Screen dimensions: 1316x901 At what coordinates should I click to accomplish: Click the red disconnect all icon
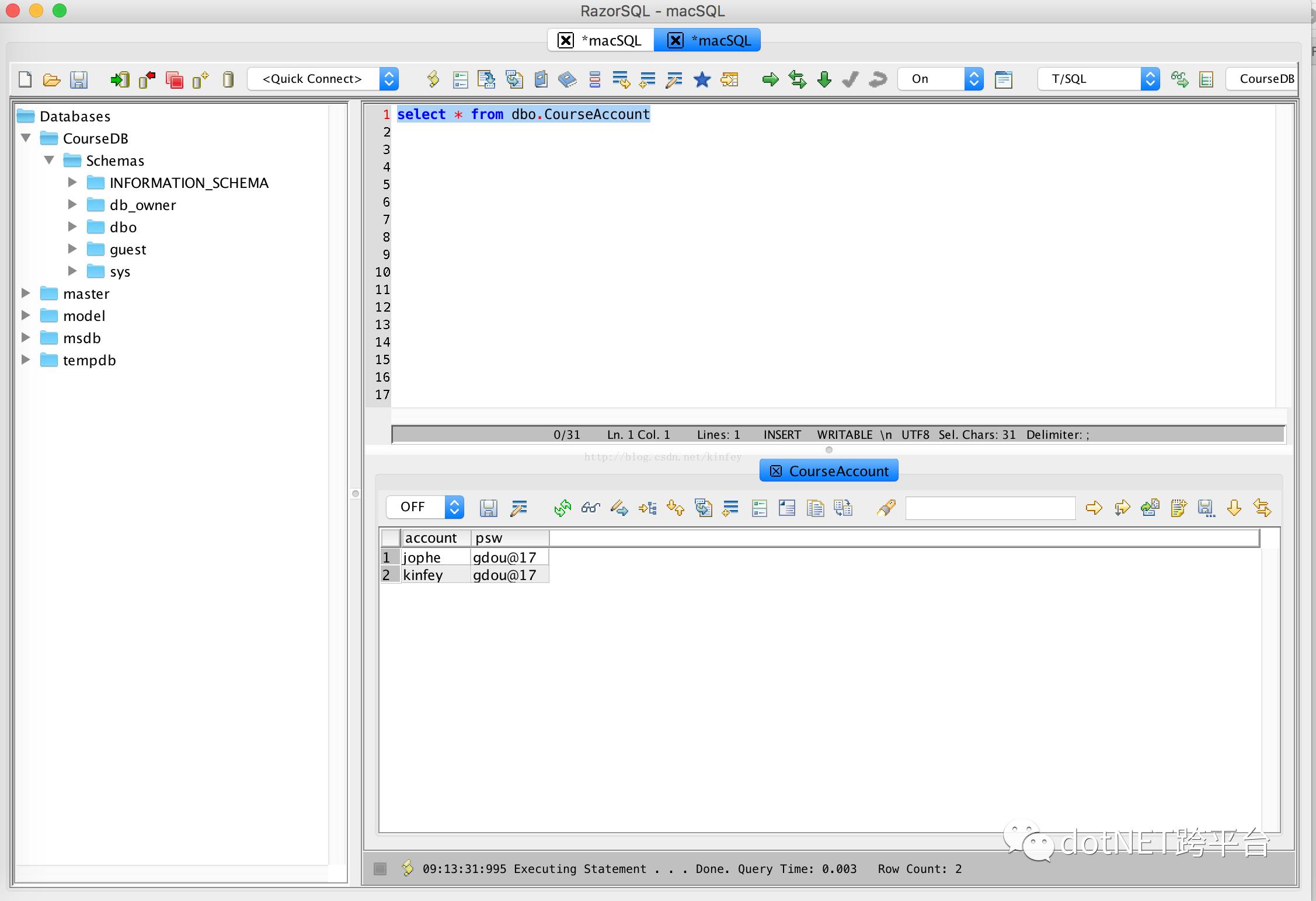[x=174, y=79]
